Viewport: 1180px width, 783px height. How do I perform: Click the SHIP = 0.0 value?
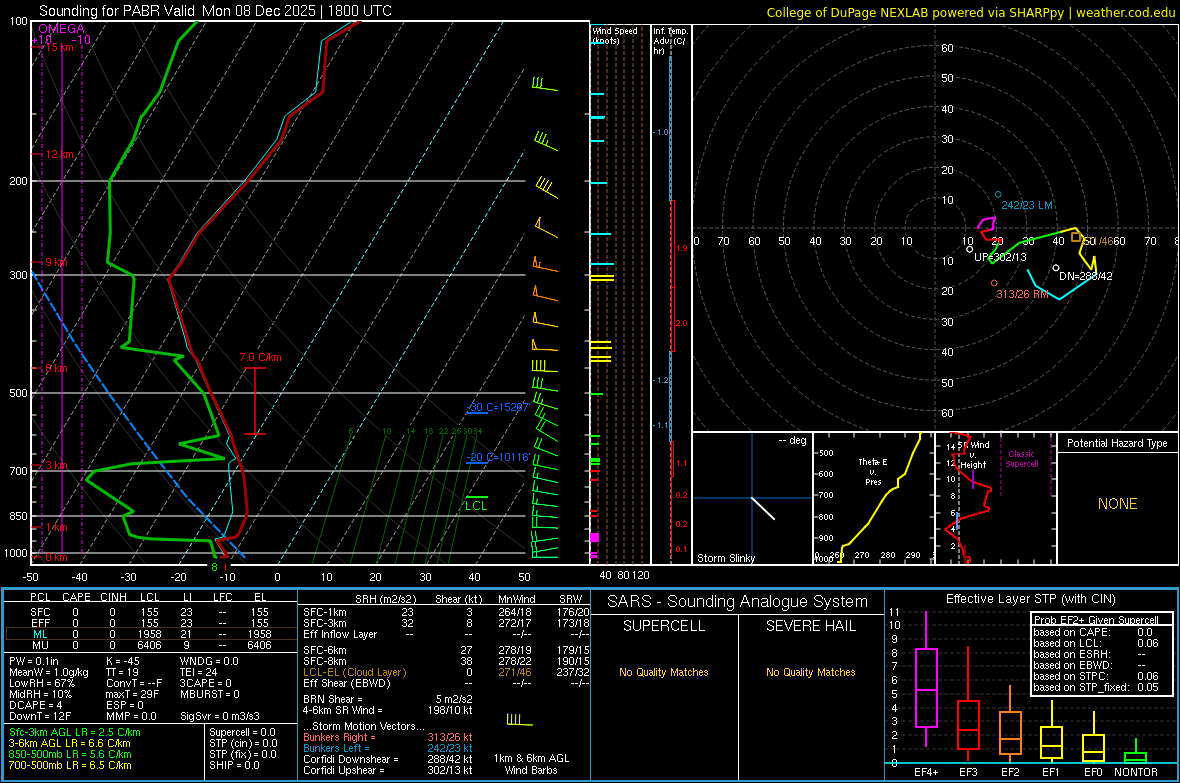tap(234, 765)
